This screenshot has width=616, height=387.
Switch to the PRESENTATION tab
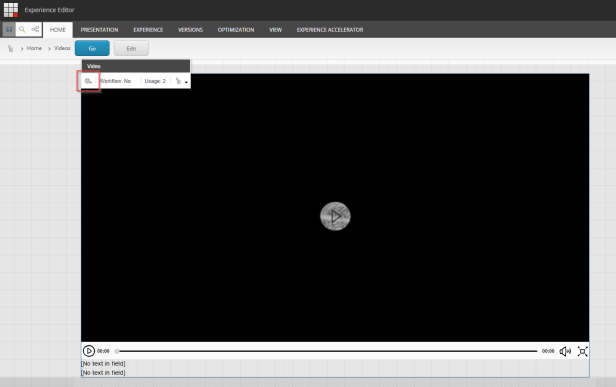click(99, 30)
